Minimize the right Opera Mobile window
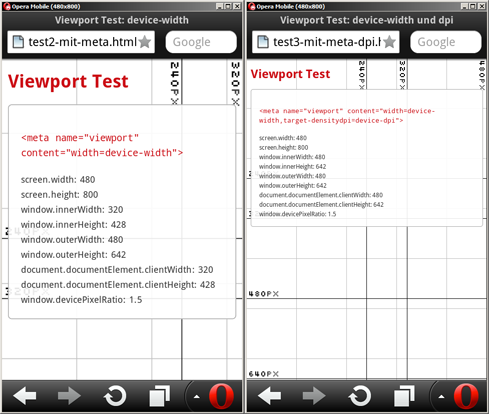This screenshot has width=489, height=414. pyautogui.click(x=464, y=6)
